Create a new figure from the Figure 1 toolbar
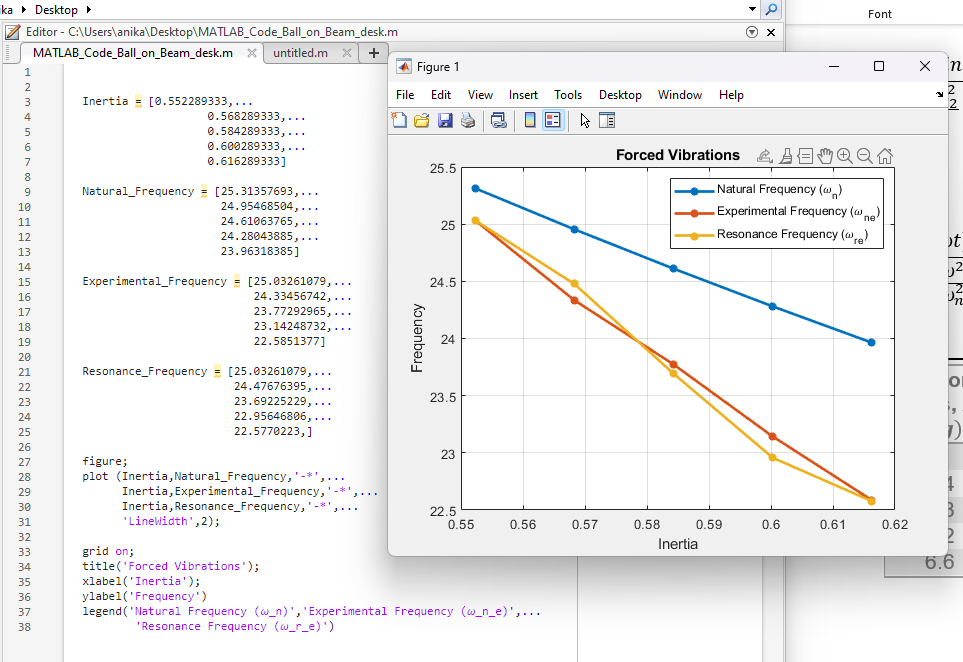963x662 pixels. tap(399, 120)
